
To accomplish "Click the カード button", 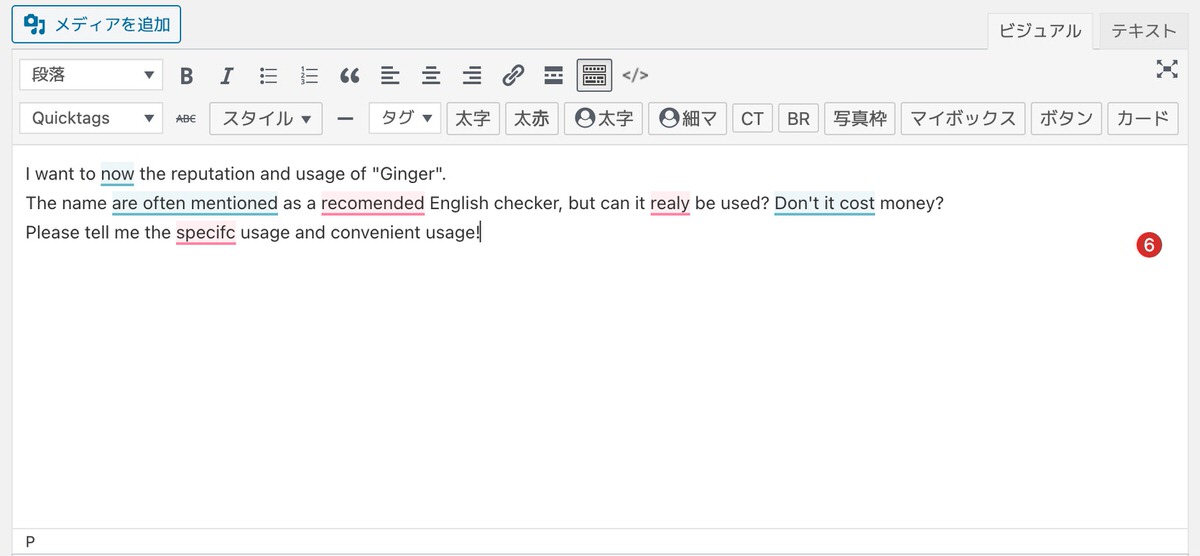I will 1141,118.
